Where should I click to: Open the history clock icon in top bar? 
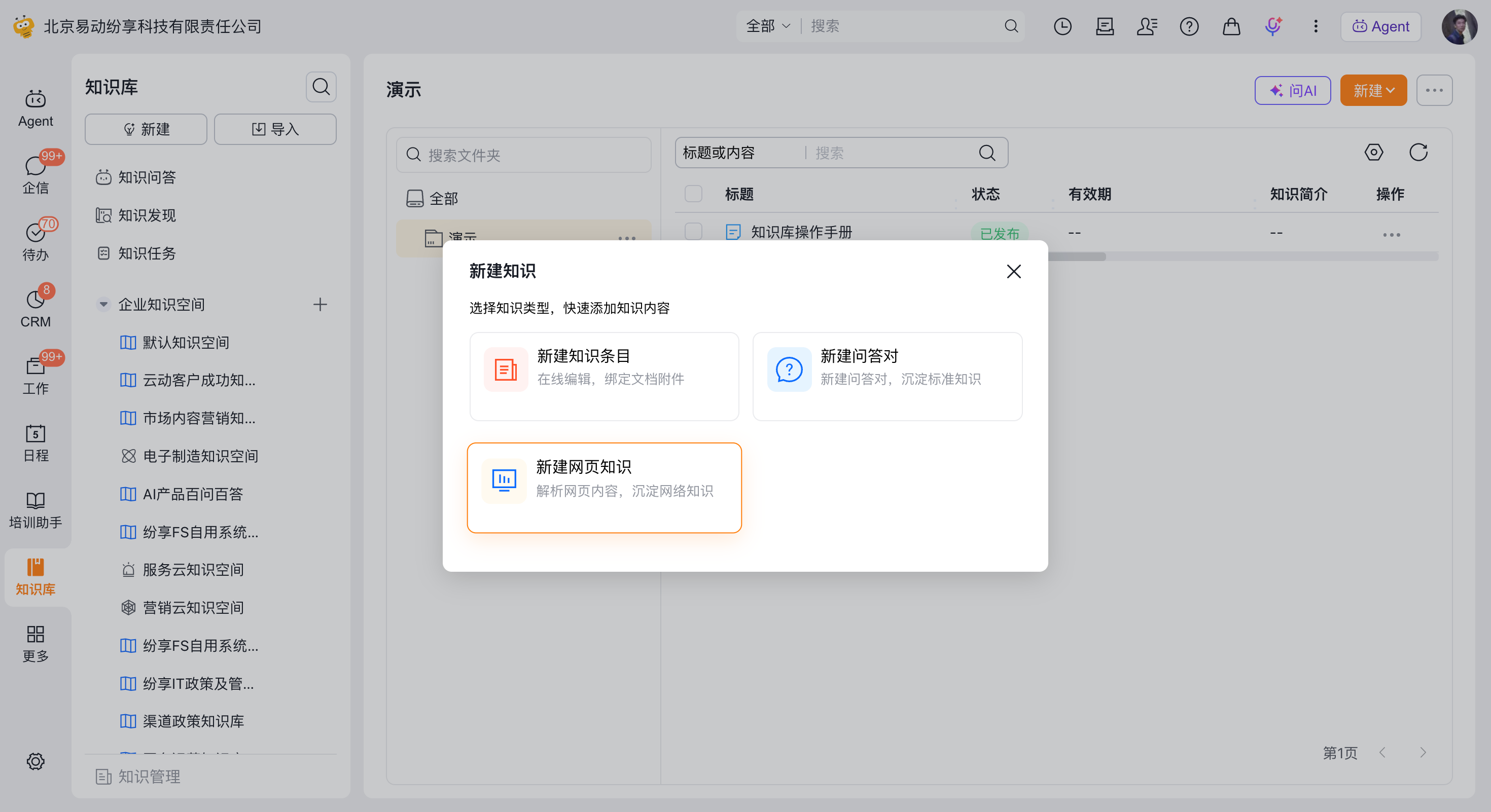point(1062,26)
